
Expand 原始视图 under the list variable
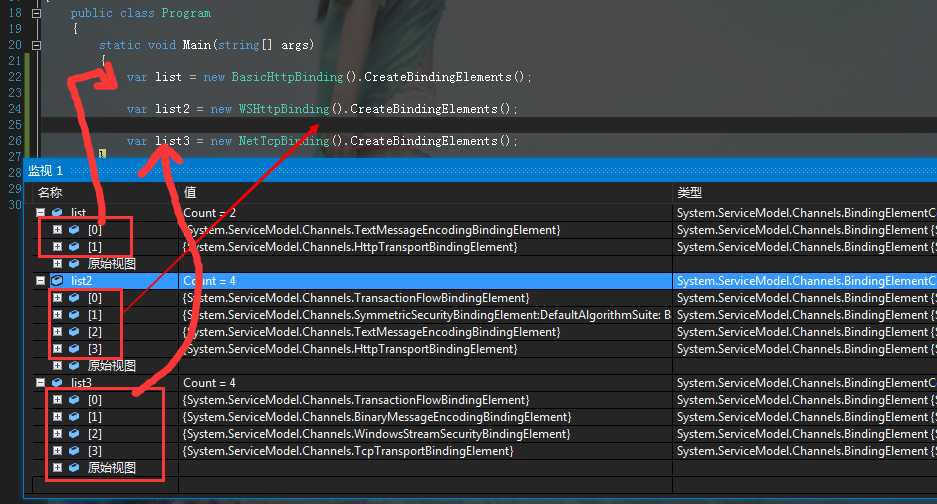tap(57, 264)
